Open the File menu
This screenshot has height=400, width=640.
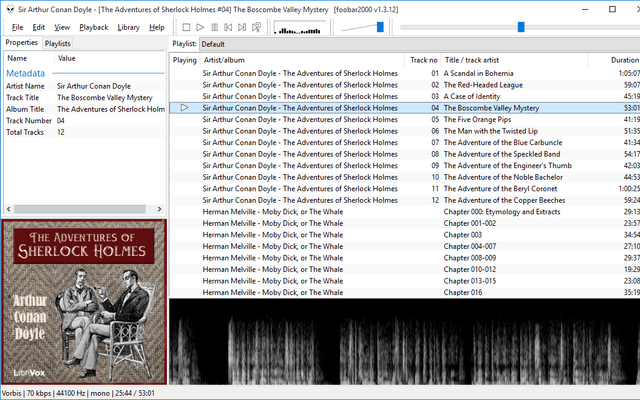18,27
